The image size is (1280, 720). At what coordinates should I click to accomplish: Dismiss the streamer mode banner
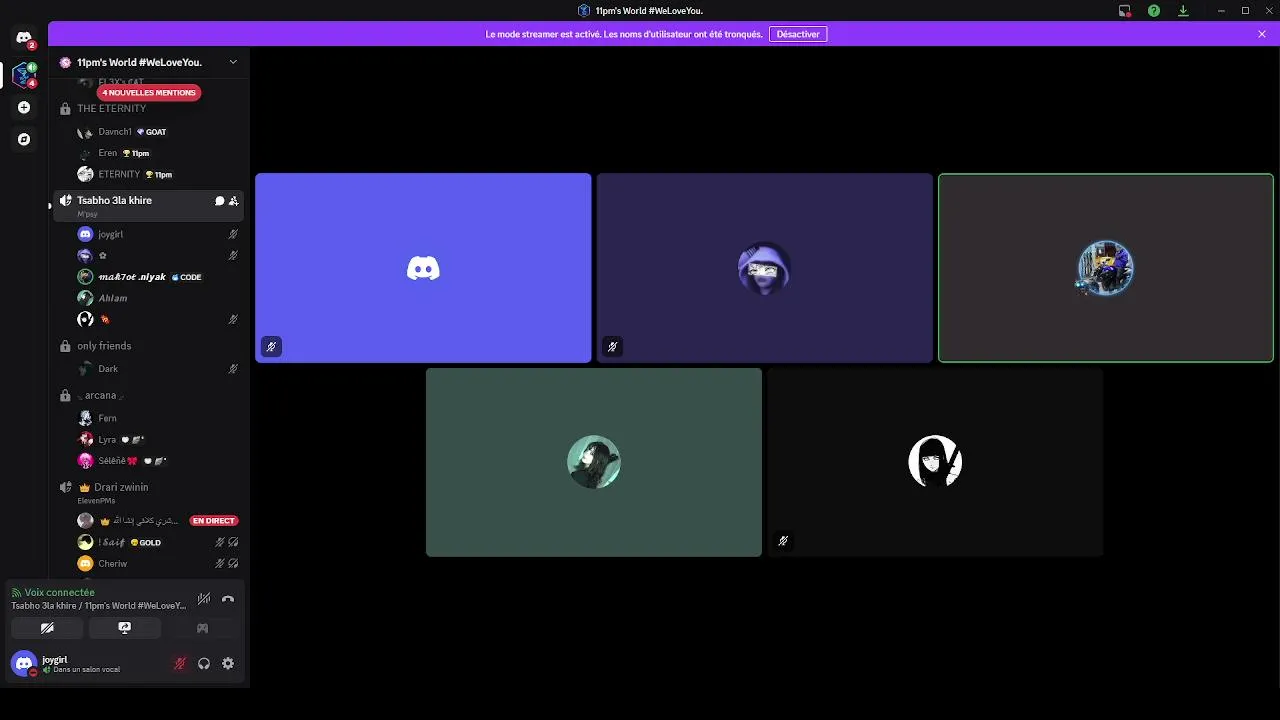pyautogui.click(x=1262, y=34)
